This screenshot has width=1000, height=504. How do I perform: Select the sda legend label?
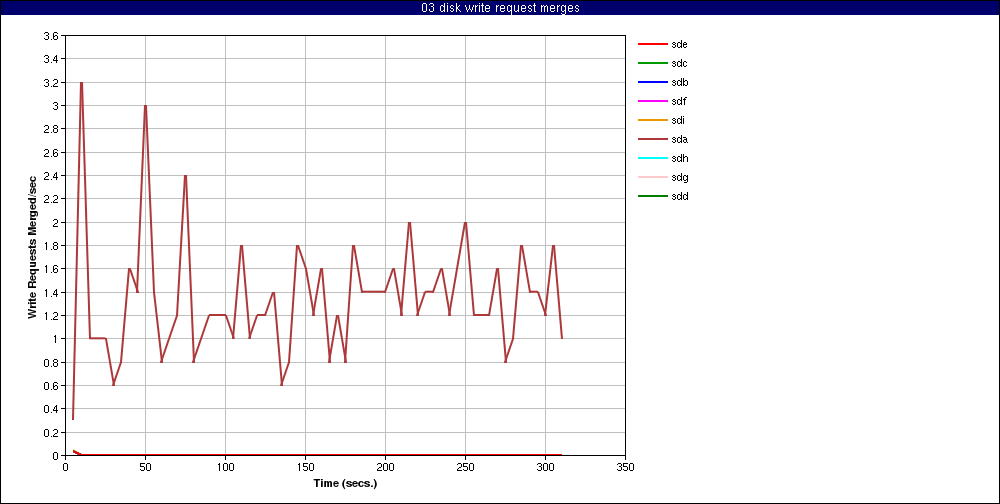click(x=679, y=139)
